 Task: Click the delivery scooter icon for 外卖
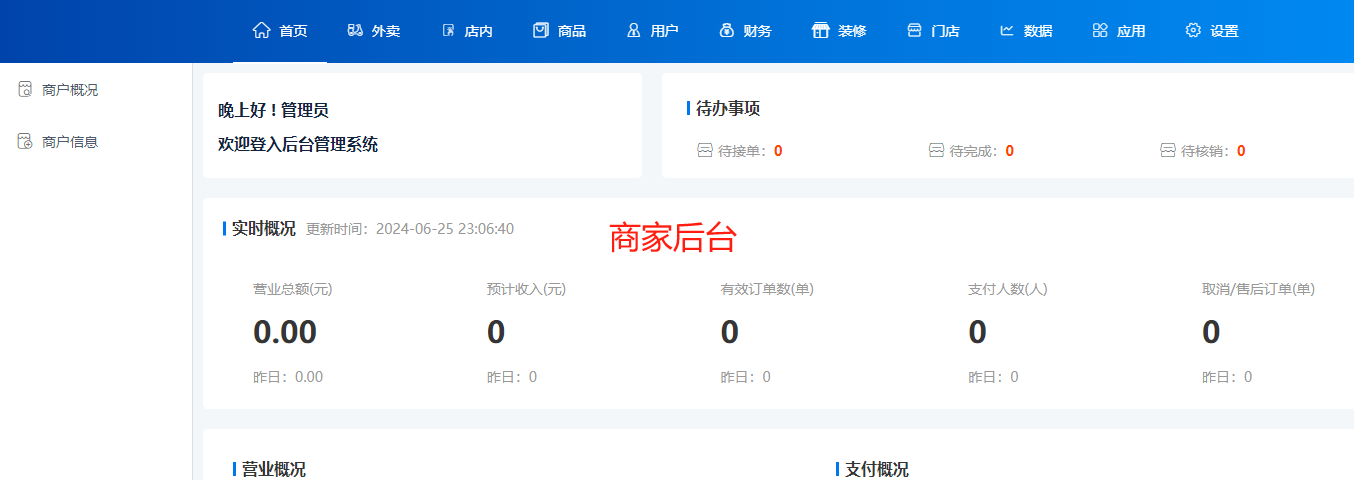[x=355, y=30]
